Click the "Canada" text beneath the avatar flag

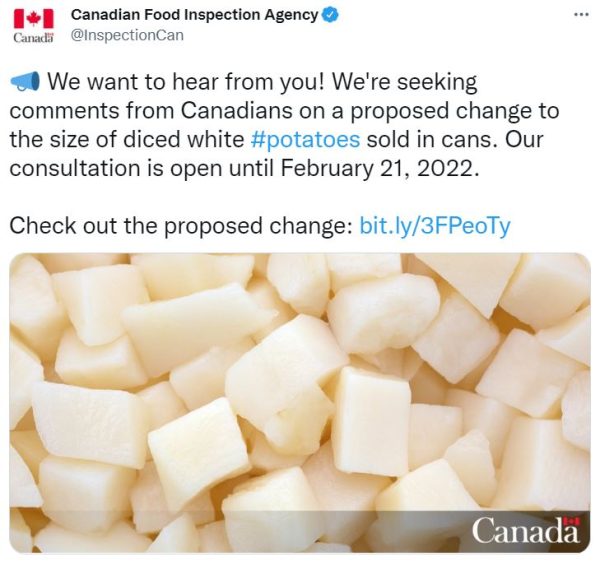[x=33, y=37]
